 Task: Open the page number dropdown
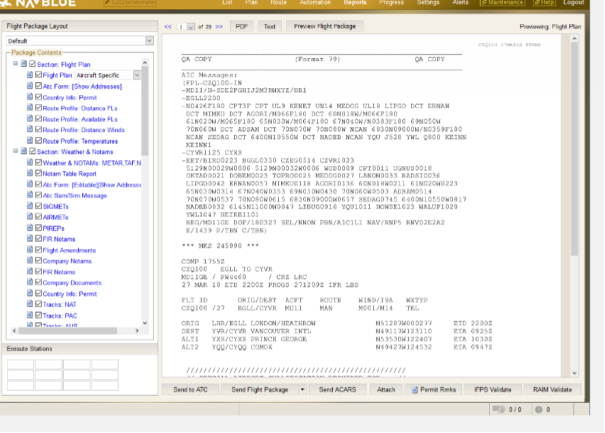click(191, 27)
